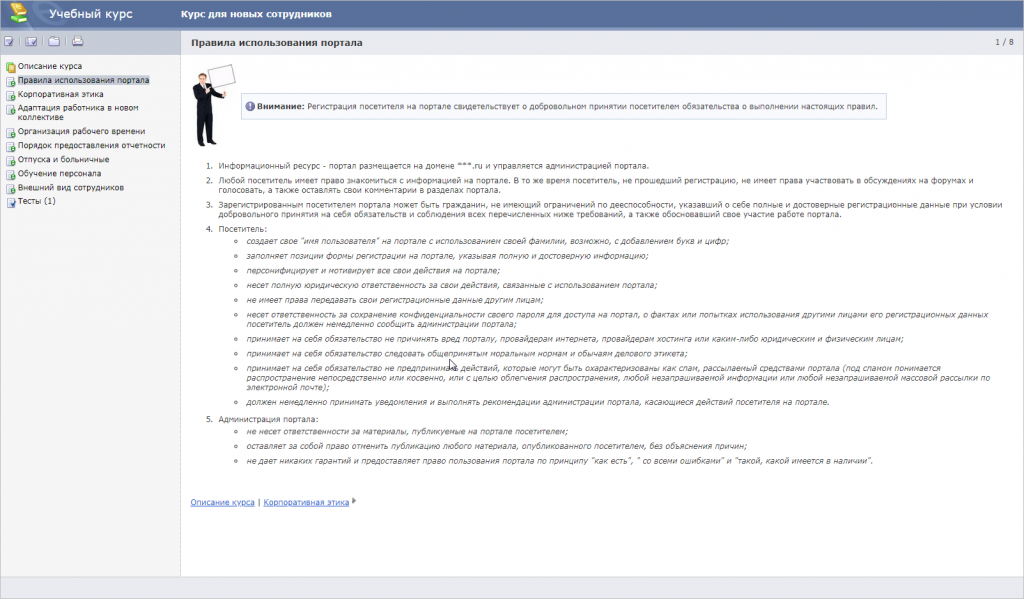Open Внешний вид сотрудников lesson
Screen dimensions: 1024x599
pyautogui.click(x=71, y=187)
